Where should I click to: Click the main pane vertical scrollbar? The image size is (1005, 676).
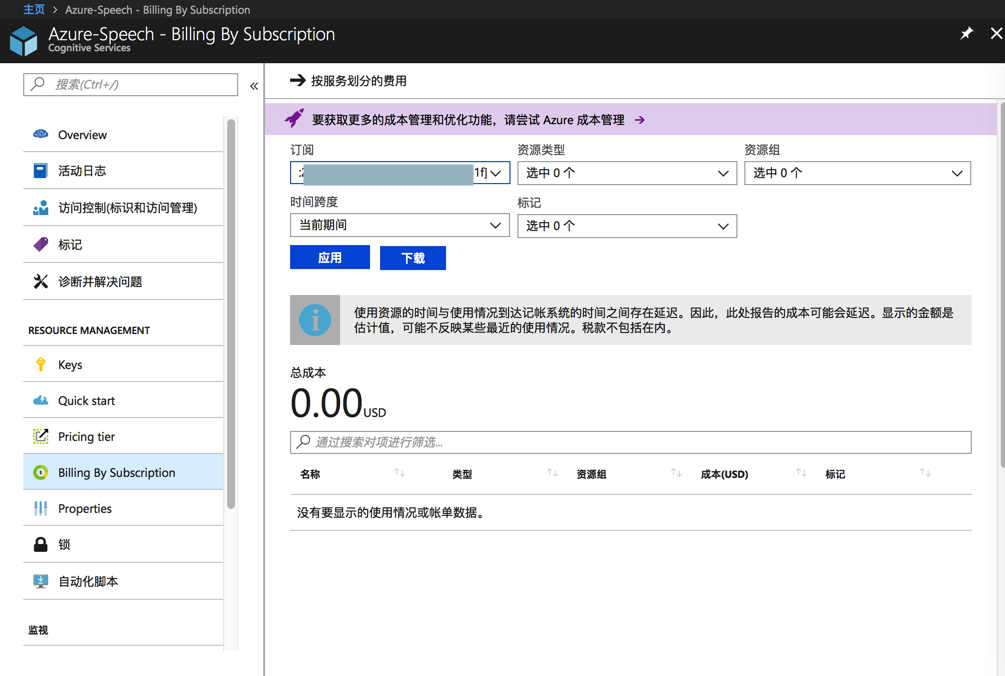[1001, 285]
